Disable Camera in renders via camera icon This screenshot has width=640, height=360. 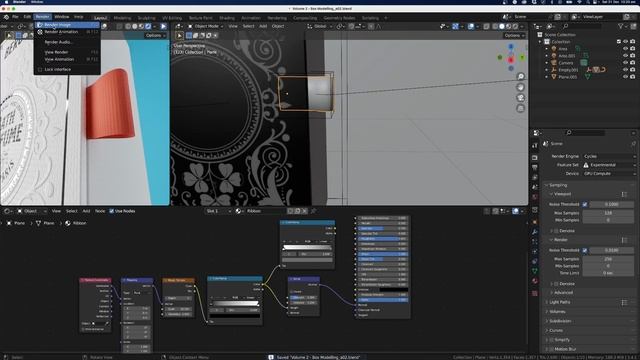click(x=632, y=63)
